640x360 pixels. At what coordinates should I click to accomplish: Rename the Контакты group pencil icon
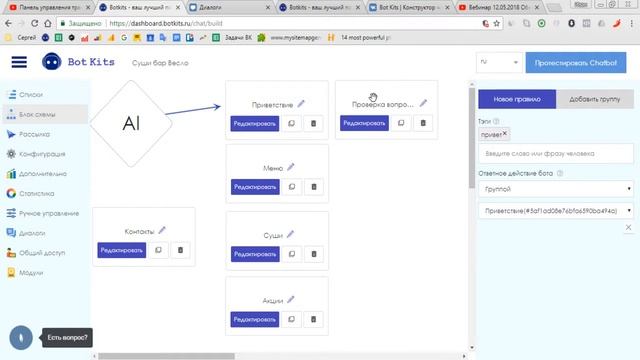pos(162,230)
